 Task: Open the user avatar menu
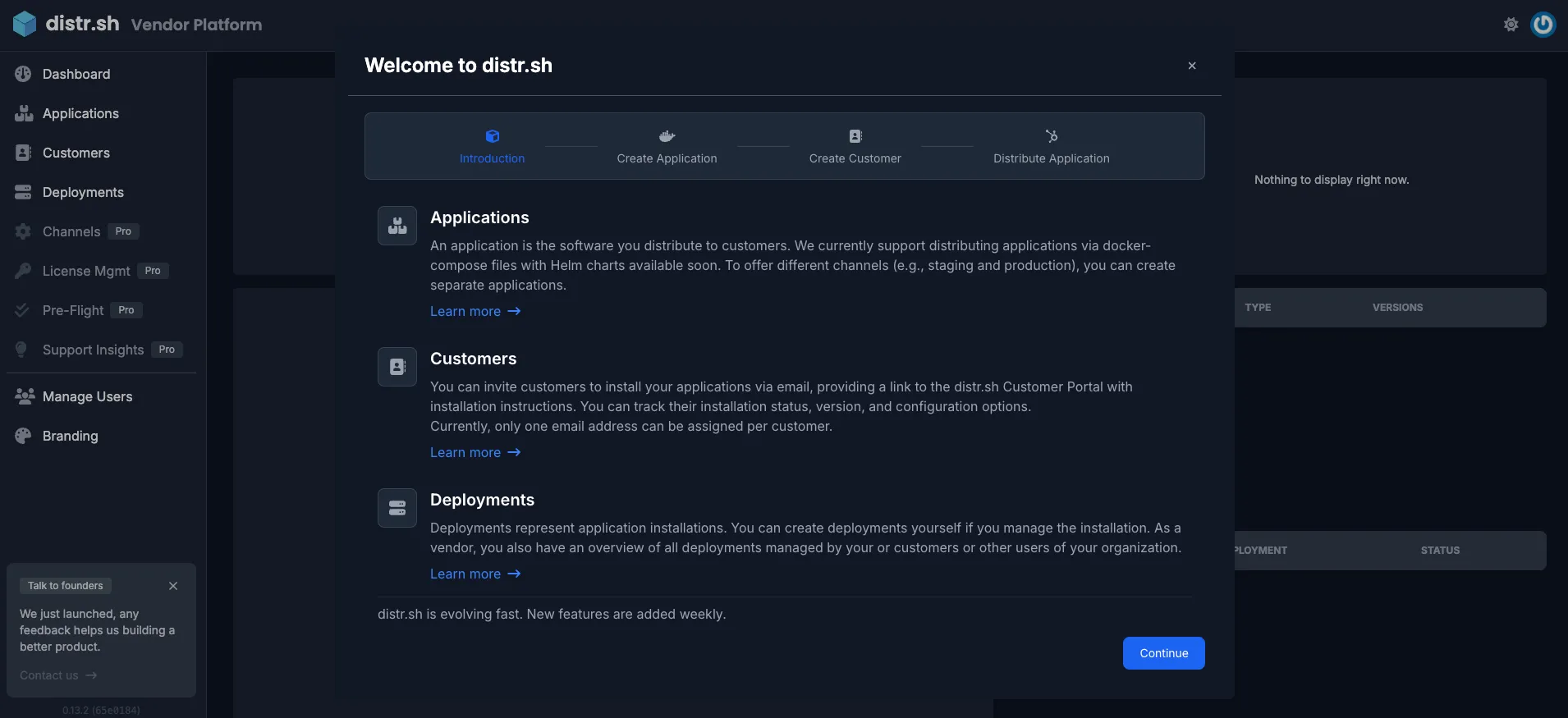click(1543, 25)
